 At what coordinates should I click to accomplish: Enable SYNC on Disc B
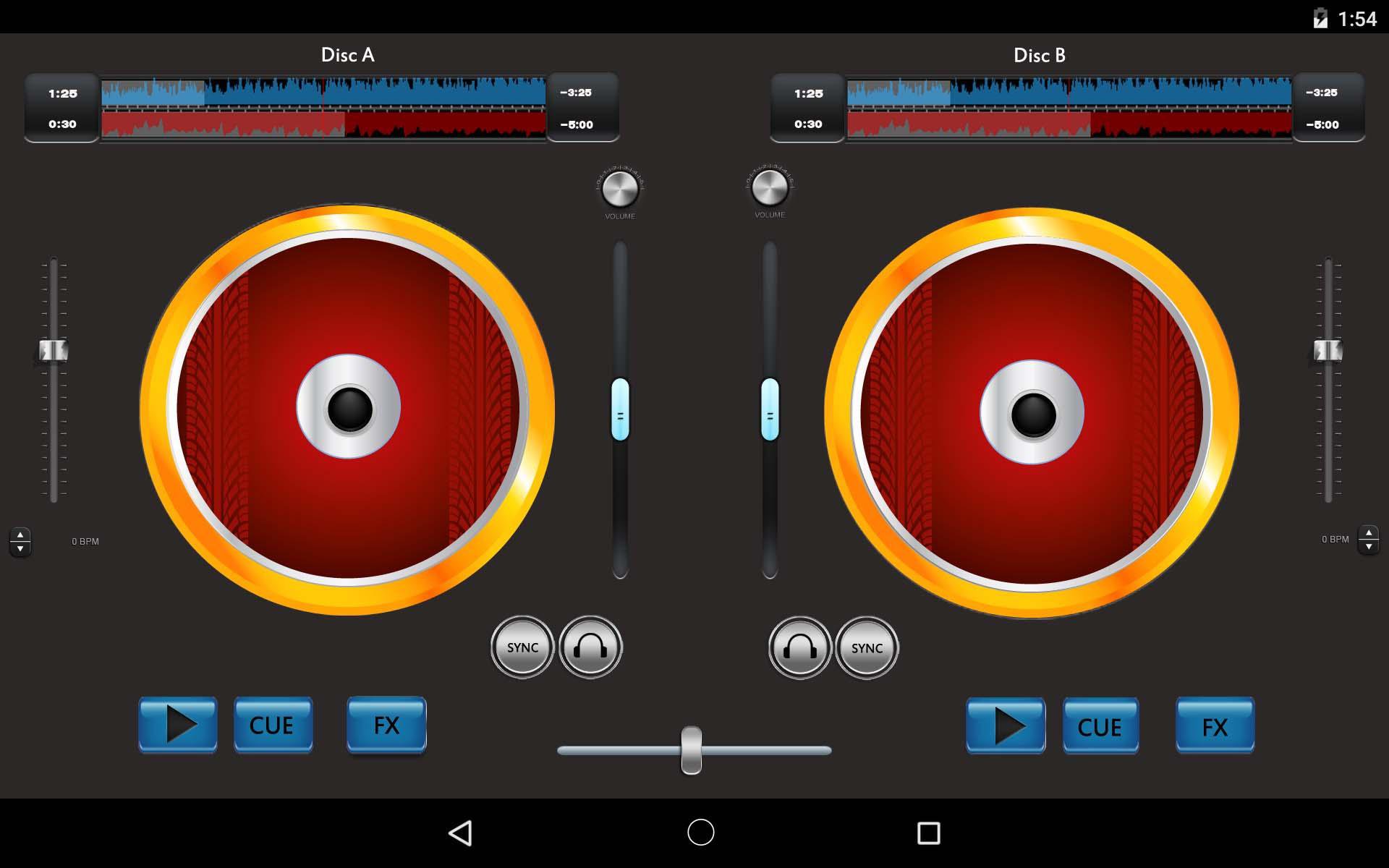pos(867,647)
